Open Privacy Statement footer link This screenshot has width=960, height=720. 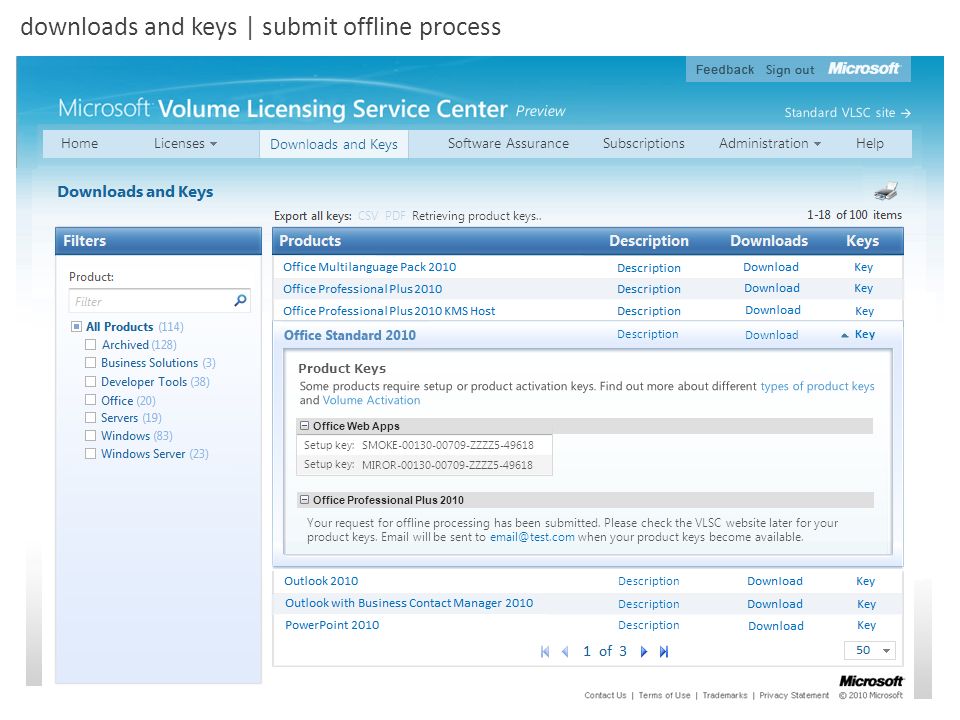(x=794, y=695)
